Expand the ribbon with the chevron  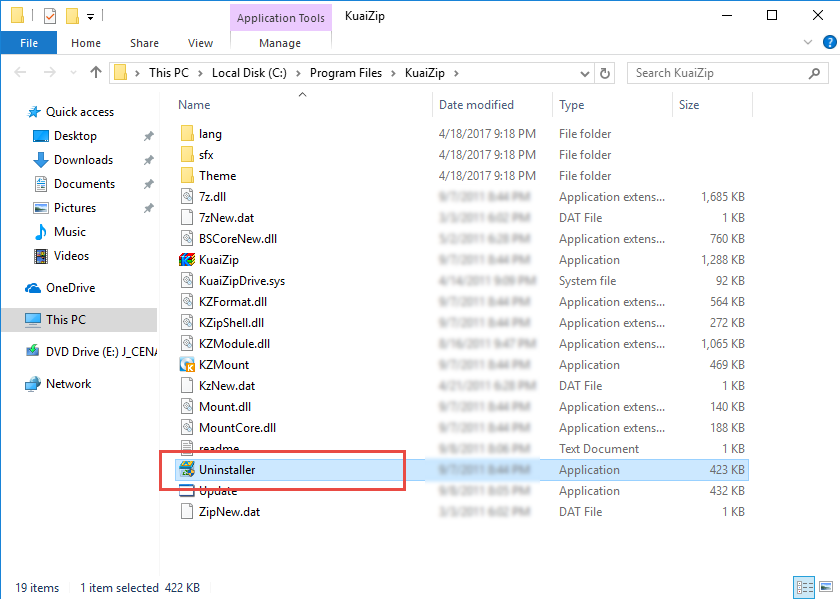[x=808, y=42]
